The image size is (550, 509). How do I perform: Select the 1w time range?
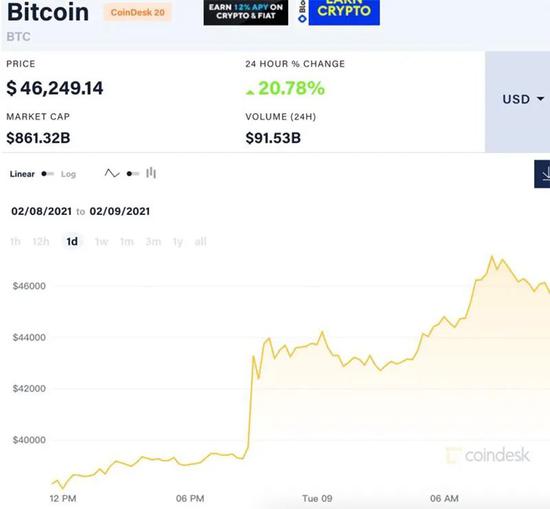[101, 242]
